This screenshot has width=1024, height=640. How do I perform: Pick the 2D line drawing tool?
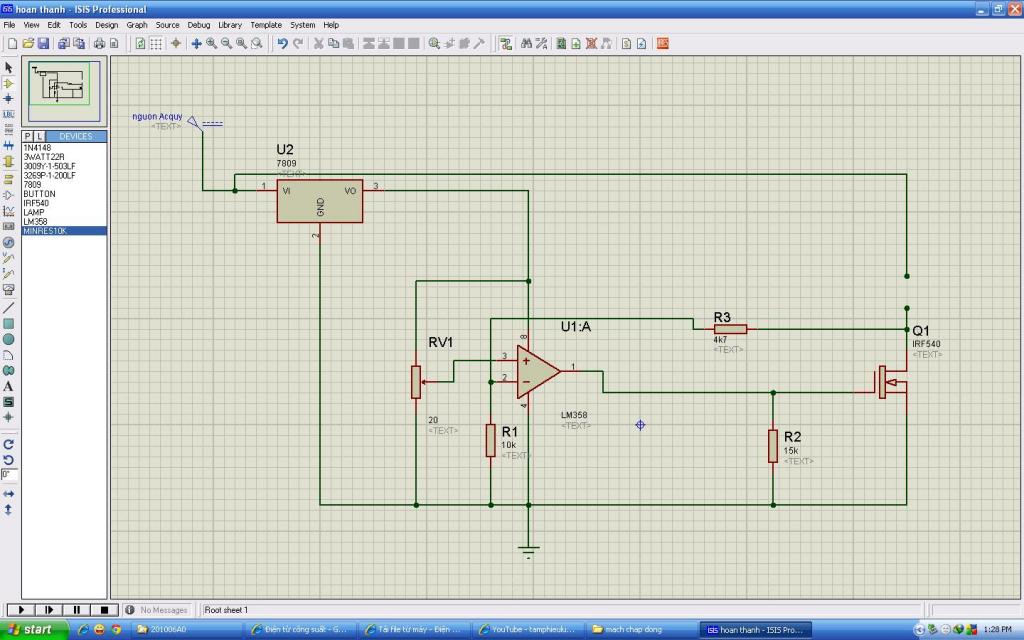[x=8, y=308]
